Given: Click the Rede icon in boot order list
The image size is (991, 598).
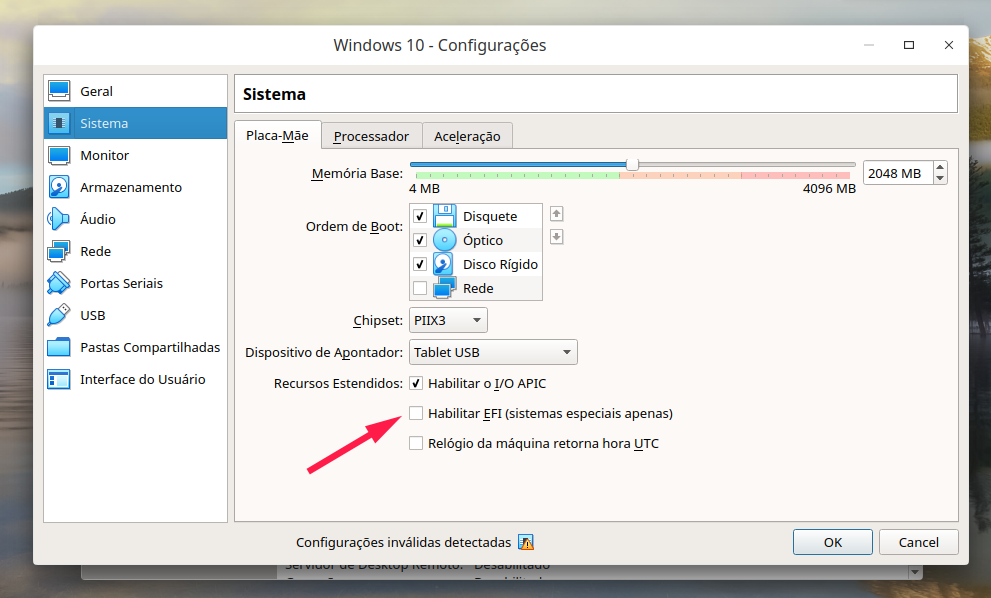Looking at the screenshot, I should 444,288.
